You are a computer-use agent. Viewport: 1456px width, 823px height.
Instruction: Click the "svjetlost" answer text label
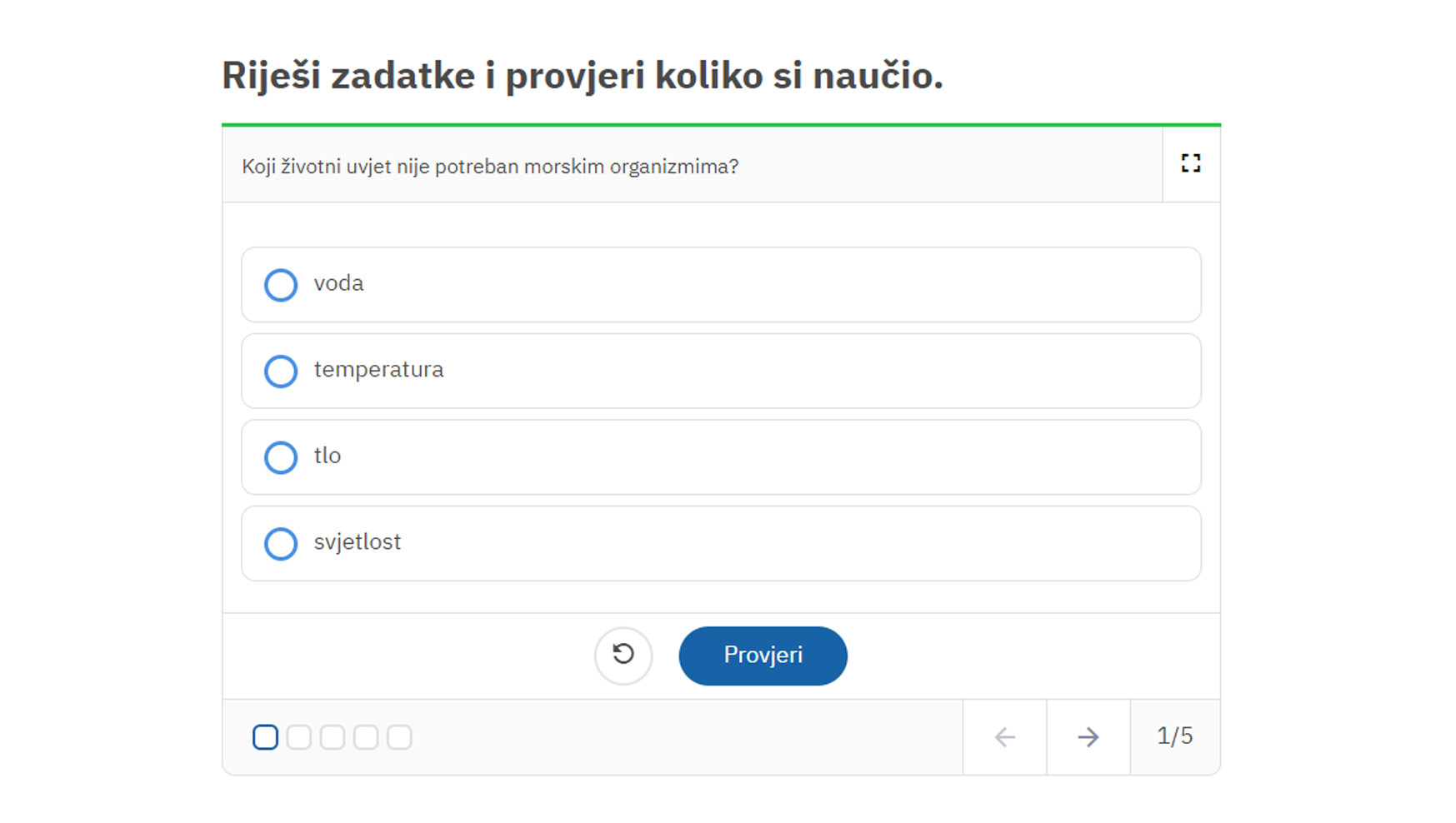[357, 542]
